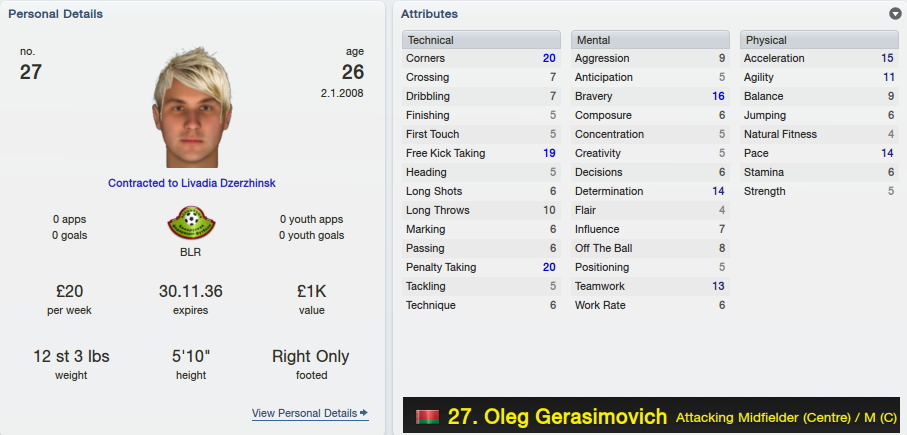Click the Bravery attribute row
Screen dimensions: 907x435
(x=650, y=97)
